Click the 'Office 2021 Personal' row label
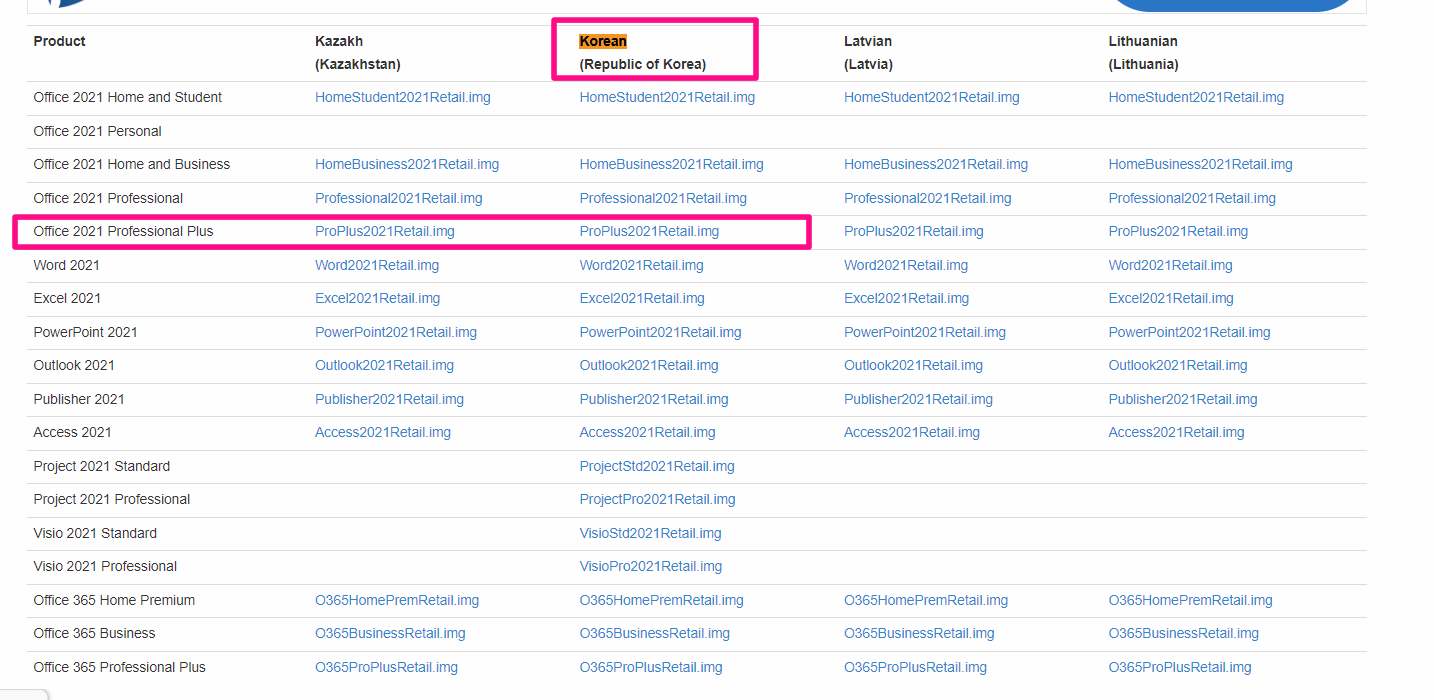Screen dimensions: 1434x700 [97, 131]
